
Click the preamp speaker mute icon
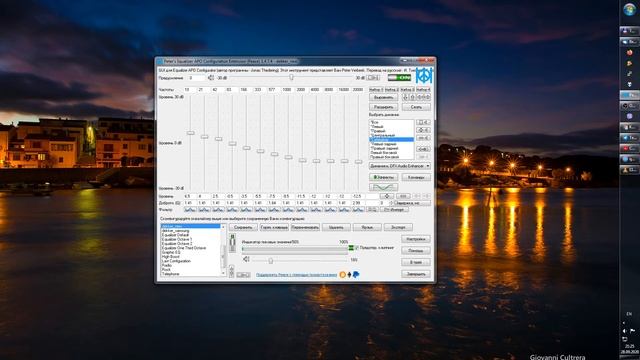point(211,78)
